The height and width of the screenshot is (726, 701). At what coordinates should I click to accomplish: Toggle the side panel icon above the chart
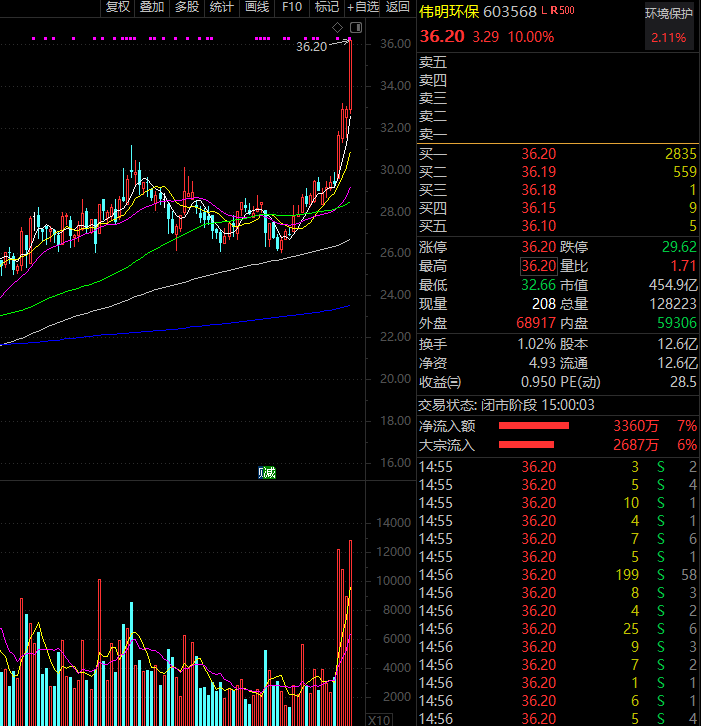click(354, 25)
